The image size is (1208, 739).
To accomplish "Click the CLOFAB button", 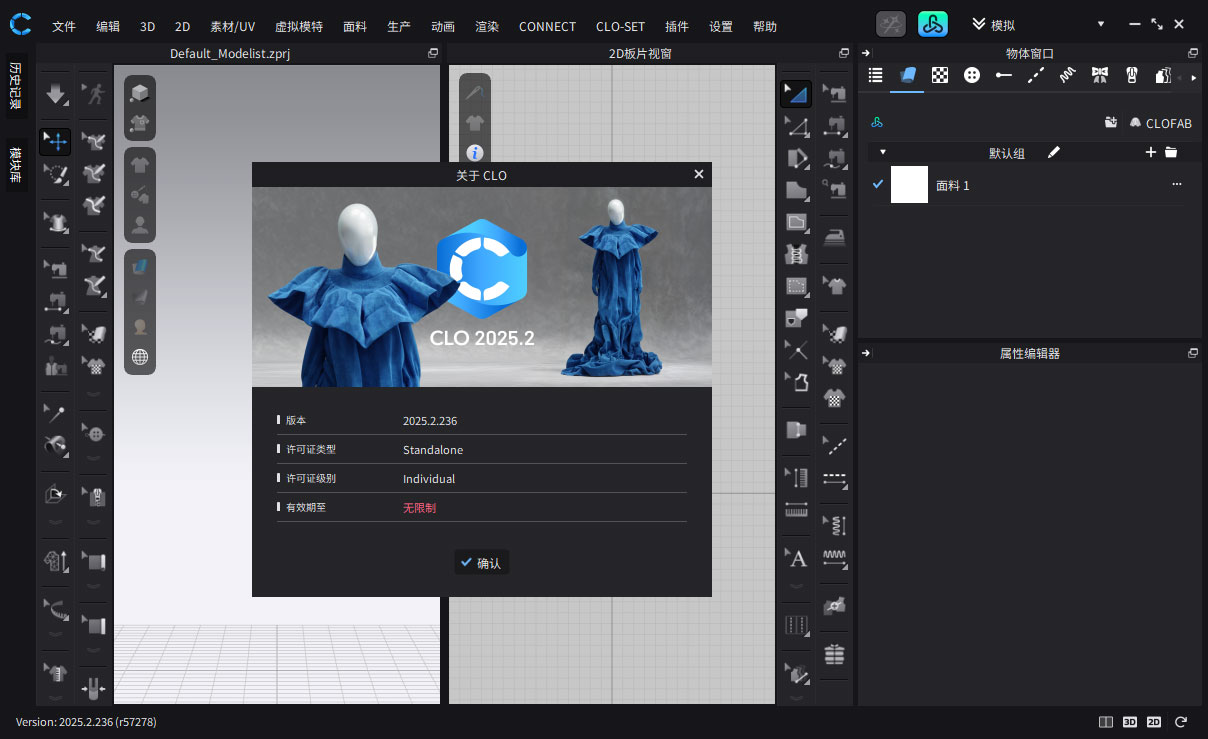I will [1160, 123].
